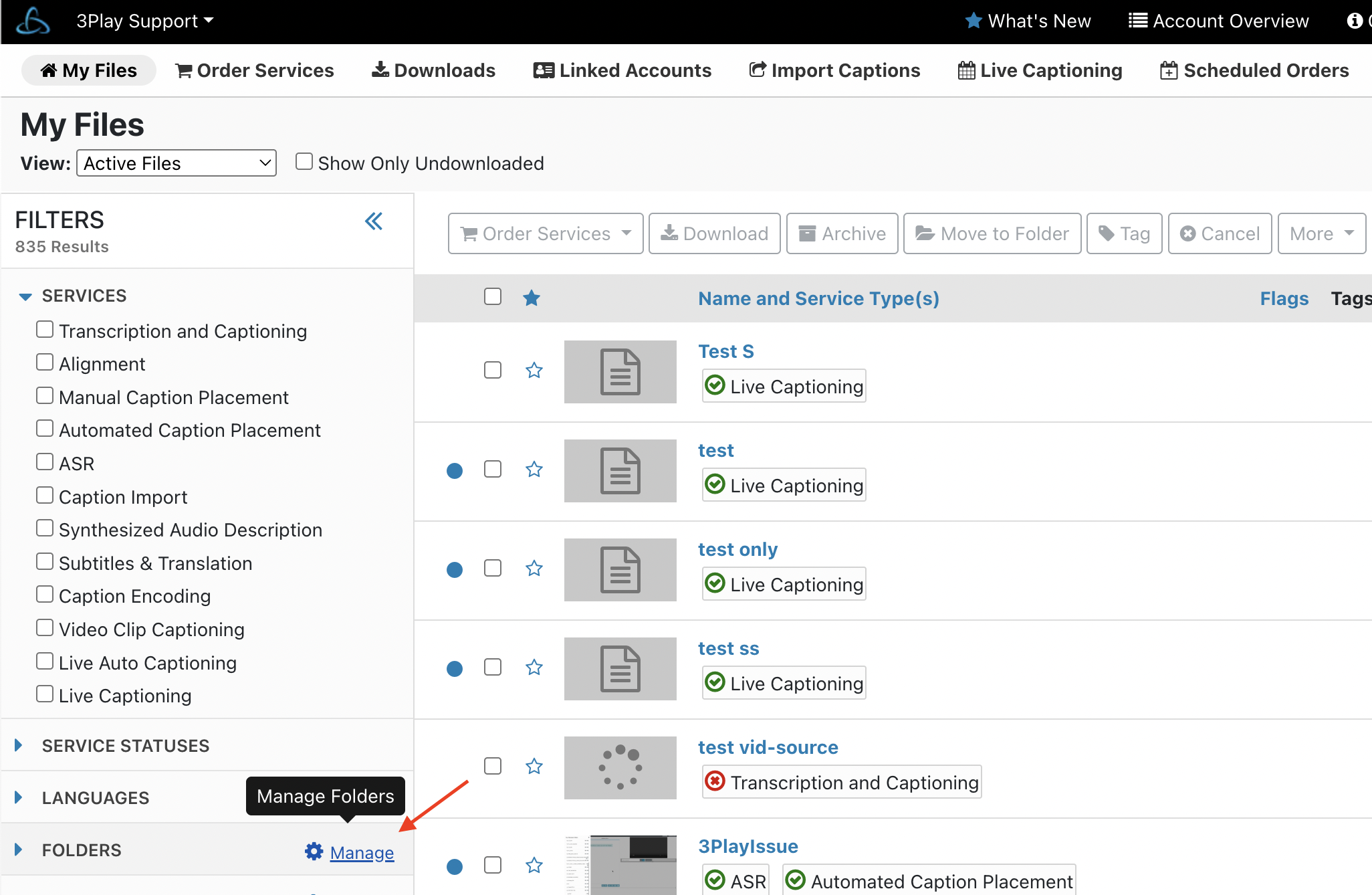The image size is (1372, 895).
Task: Open the 'test vid-source' file link
Action: click(768, 747)
